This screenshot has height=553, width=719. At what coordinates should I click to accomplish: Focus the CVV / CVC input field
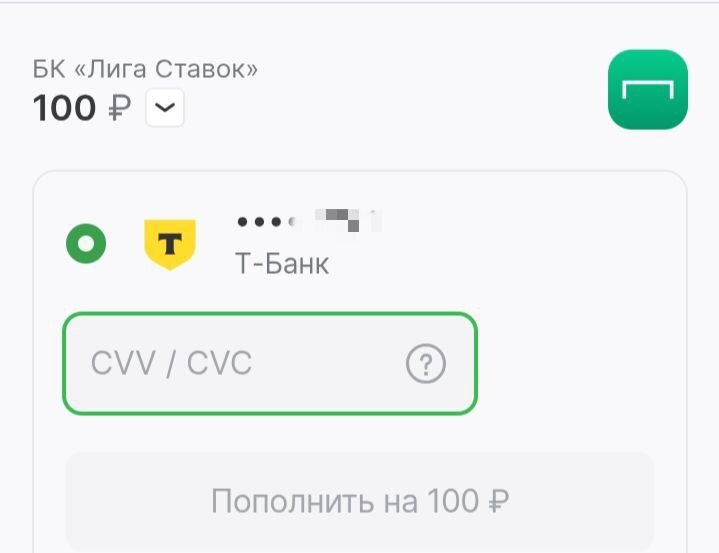270,364
